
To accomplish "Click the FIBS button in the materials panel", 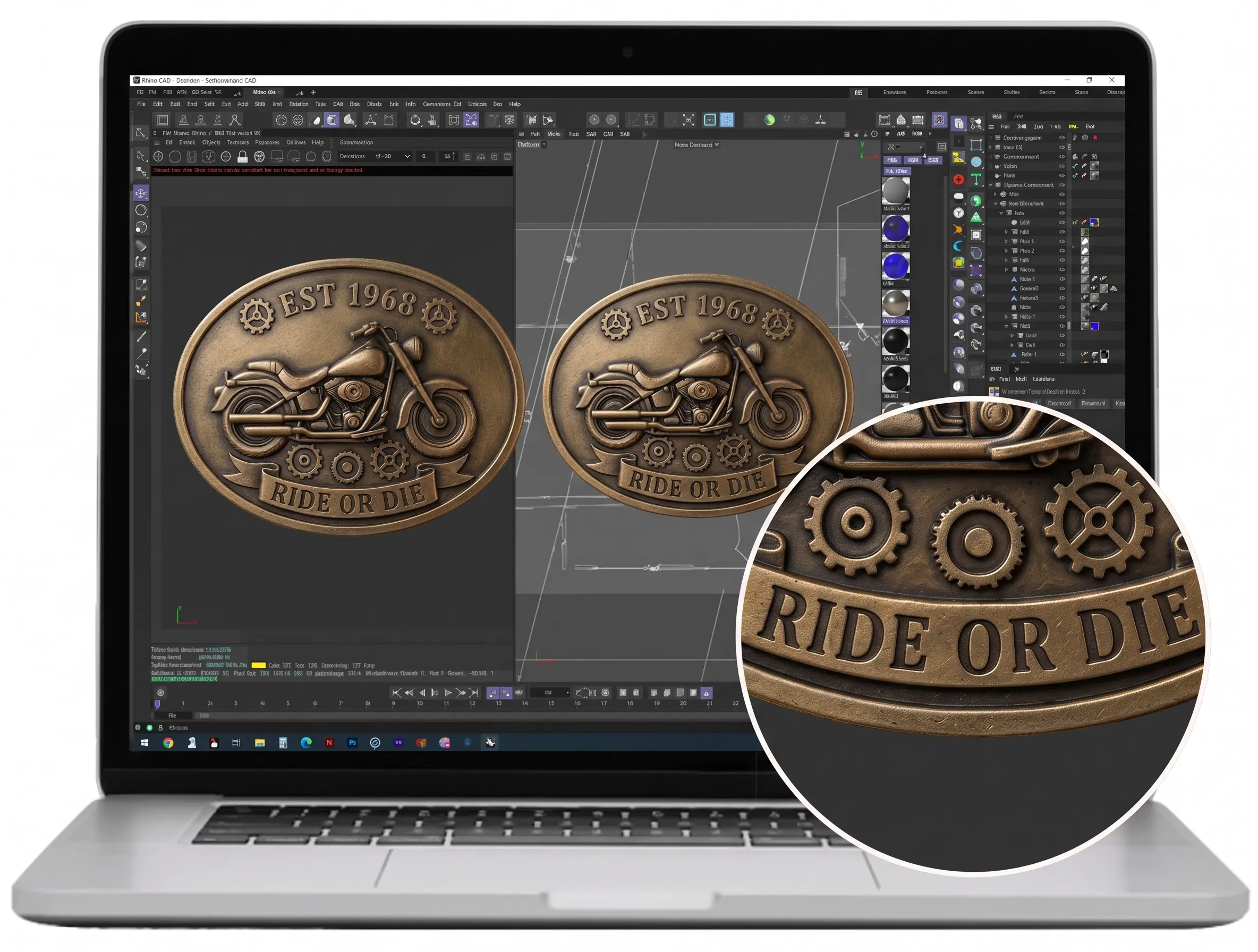I will tap(892, 160).
